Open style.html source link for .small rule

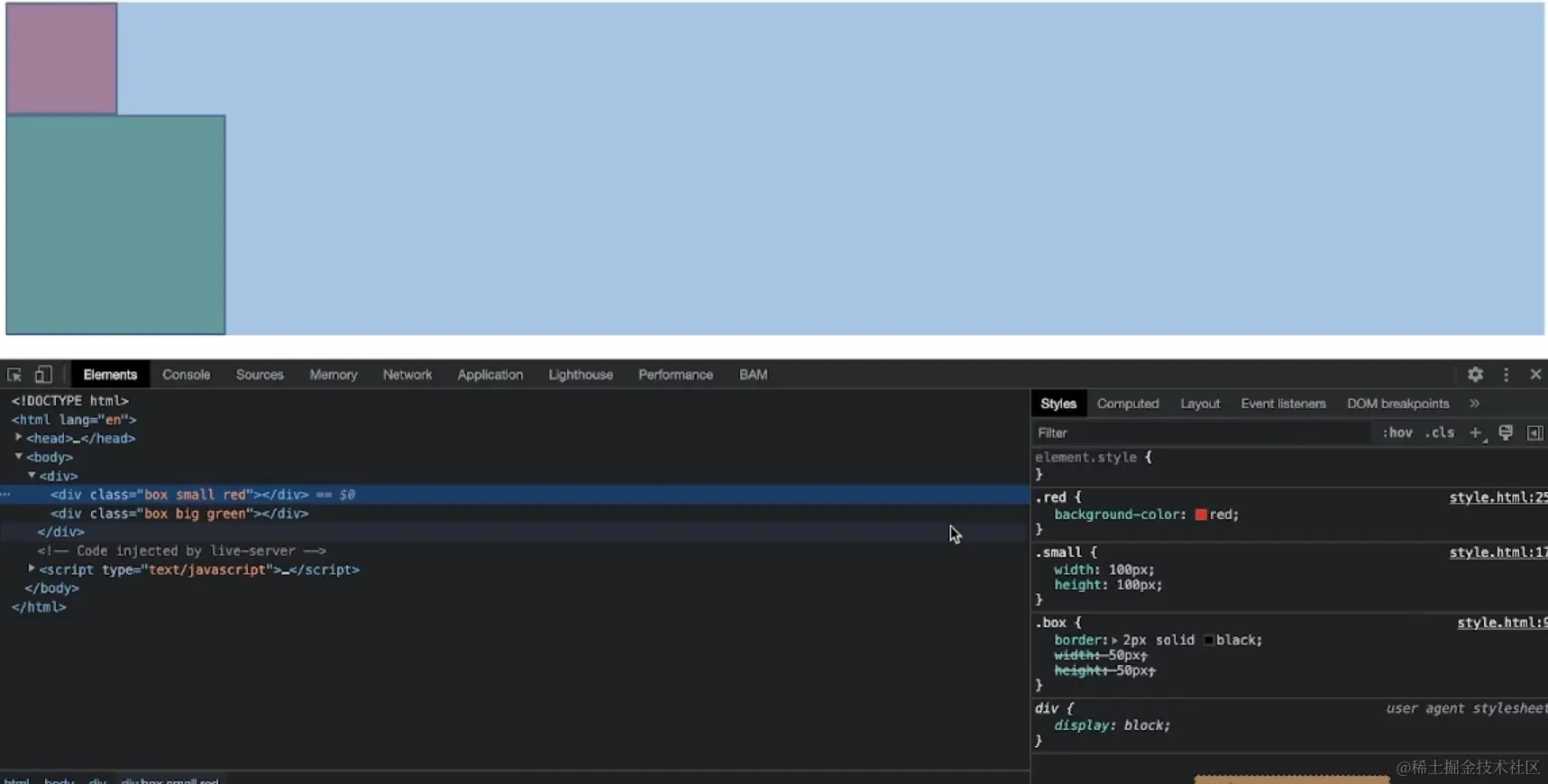point(1498,552)
